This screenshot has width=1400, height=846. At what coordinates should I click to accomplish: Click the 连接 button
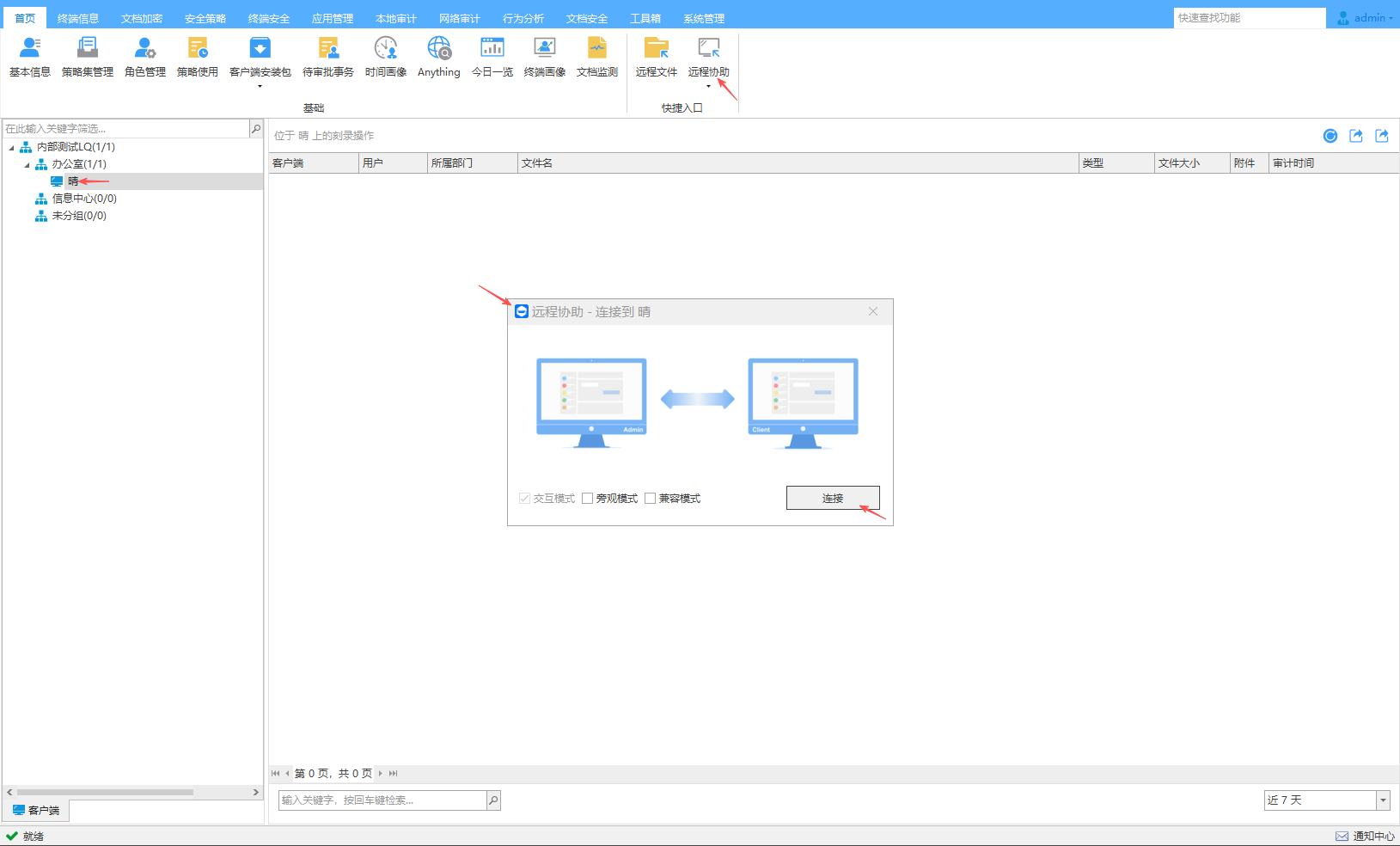tap(832, 498)
